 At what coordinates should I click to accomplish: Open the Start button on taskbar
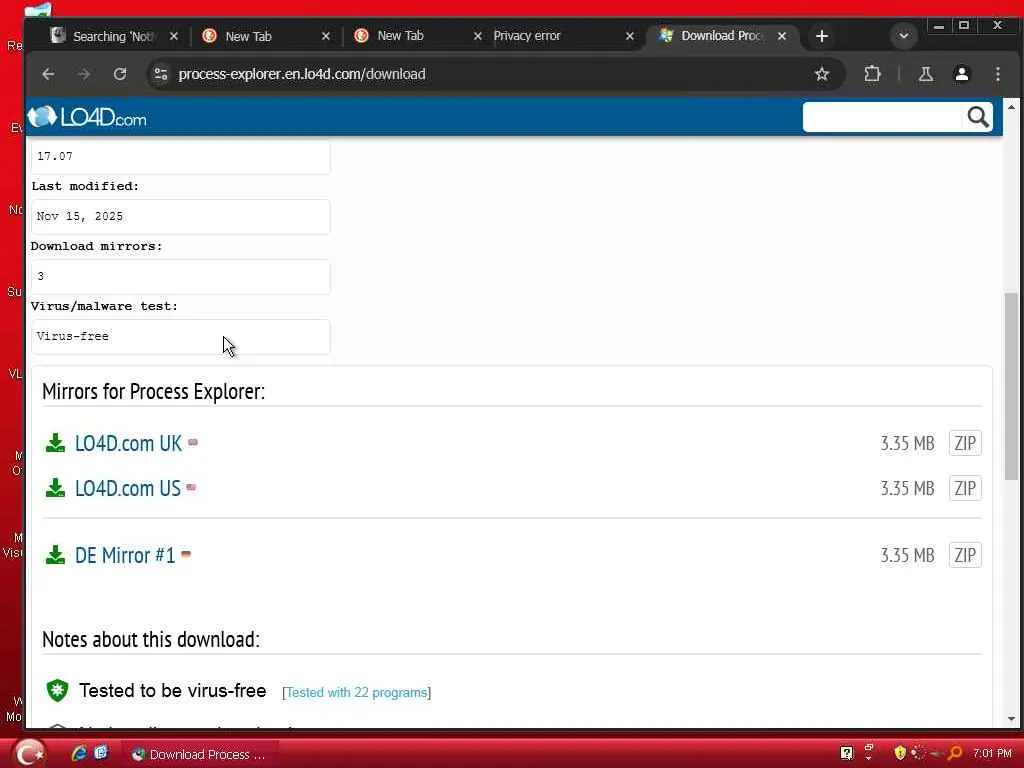click(29, 753)
